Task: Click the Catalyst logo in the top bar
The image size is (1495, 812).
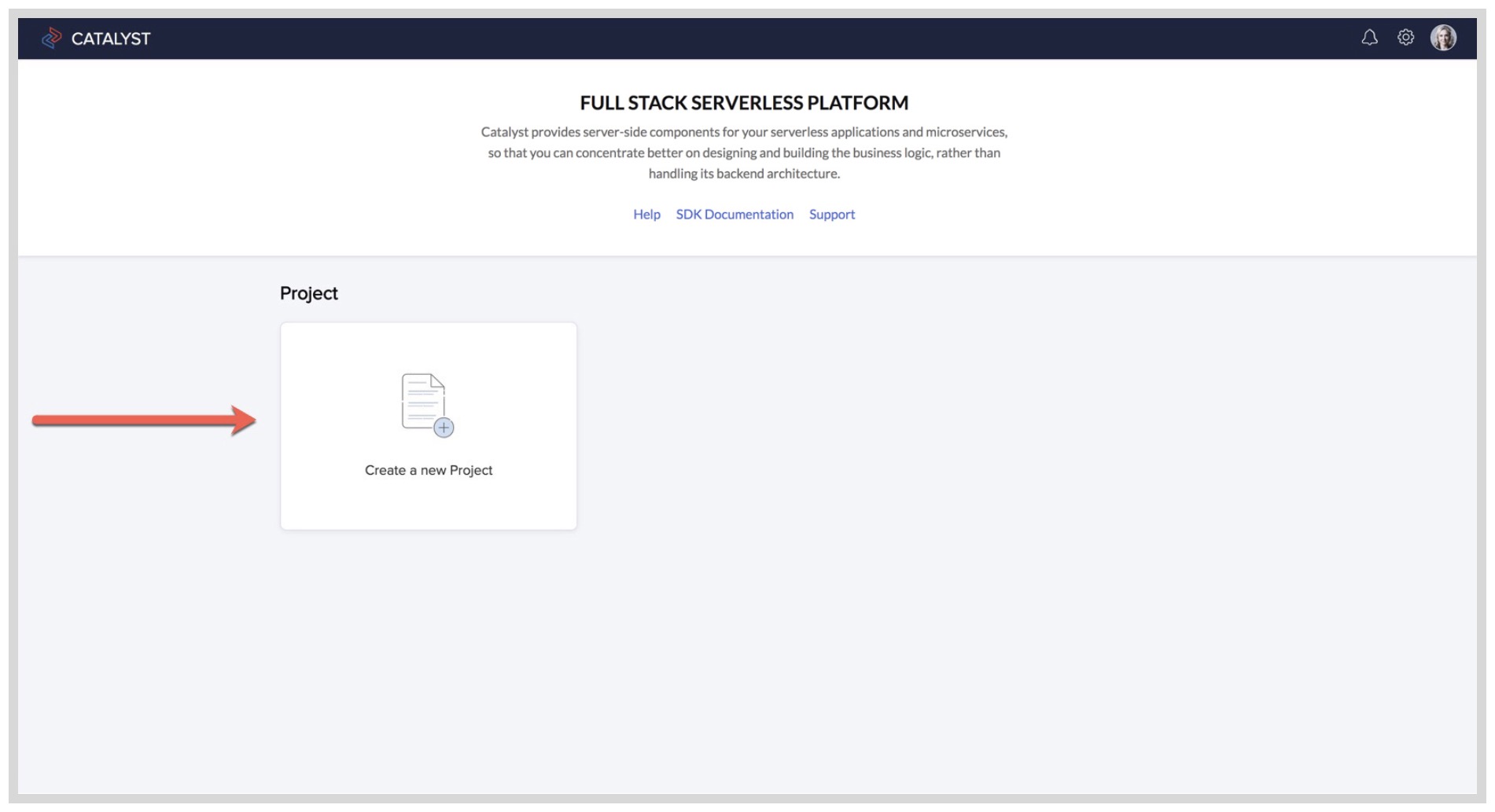Action: (53, 37)
